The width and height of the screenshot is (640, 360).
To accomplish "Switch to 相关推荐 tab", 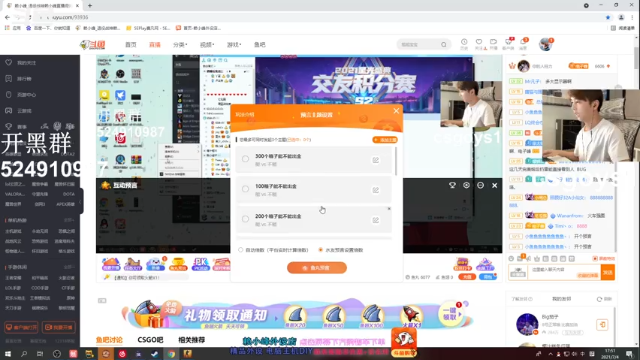I will 191,340.
